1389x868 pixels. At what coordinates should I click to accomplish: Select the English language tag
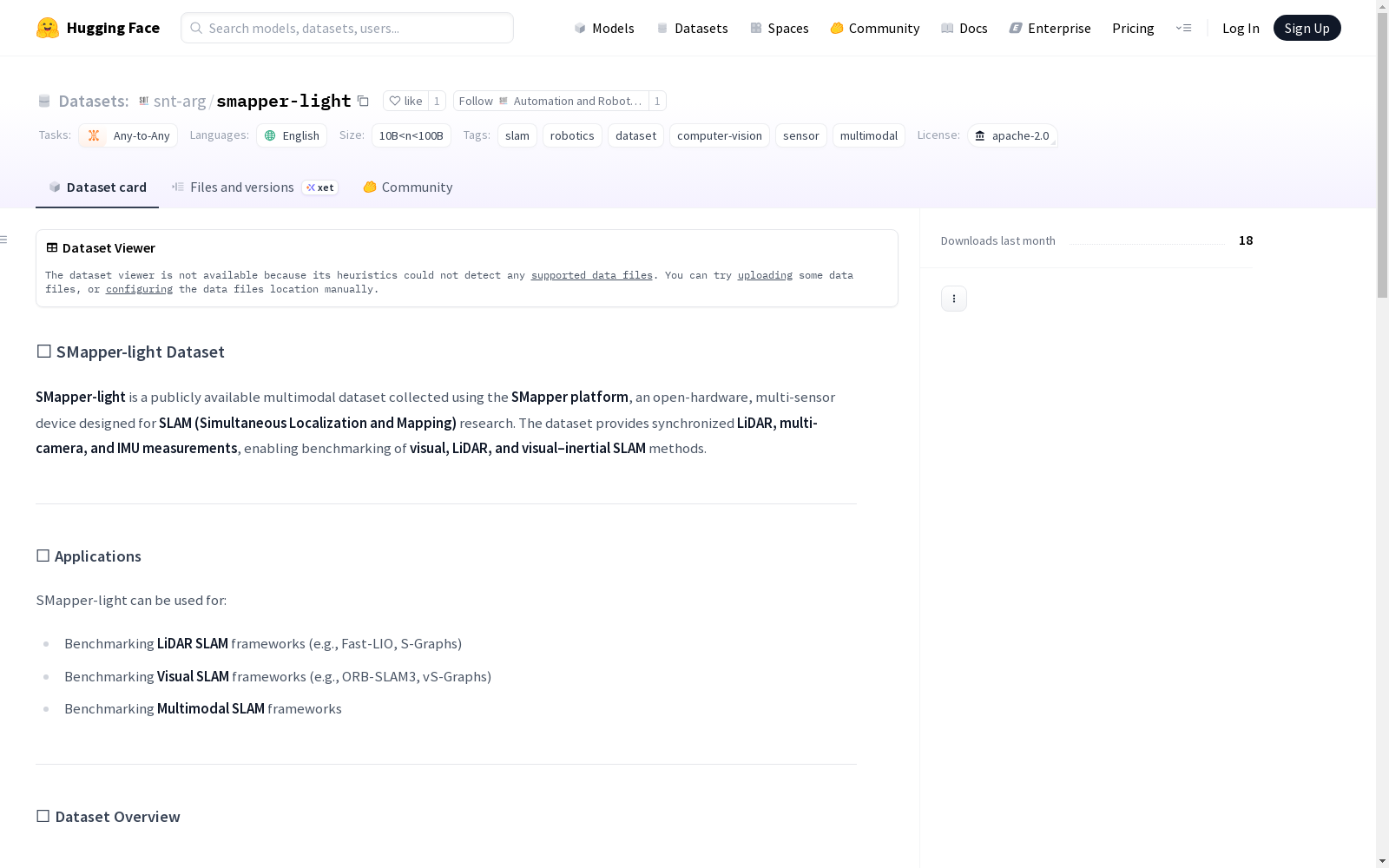coord(292,135)
